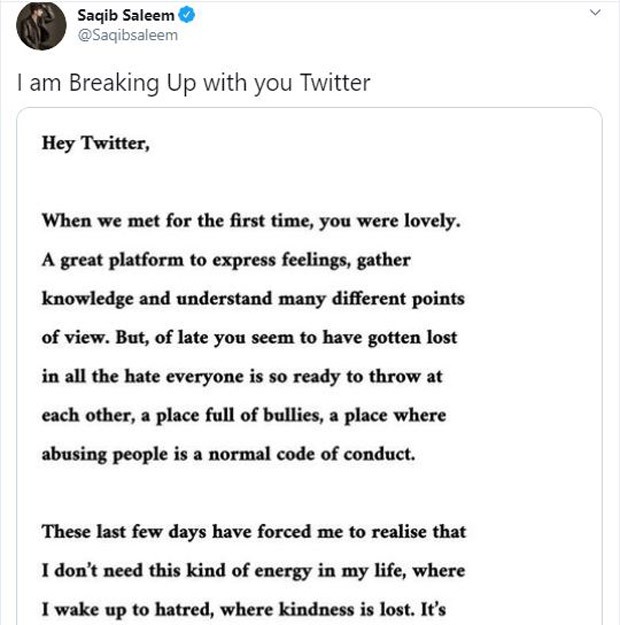Click the line "knowledge and understand many different points"
Screen dimensions: 620x625
point(253,299)
